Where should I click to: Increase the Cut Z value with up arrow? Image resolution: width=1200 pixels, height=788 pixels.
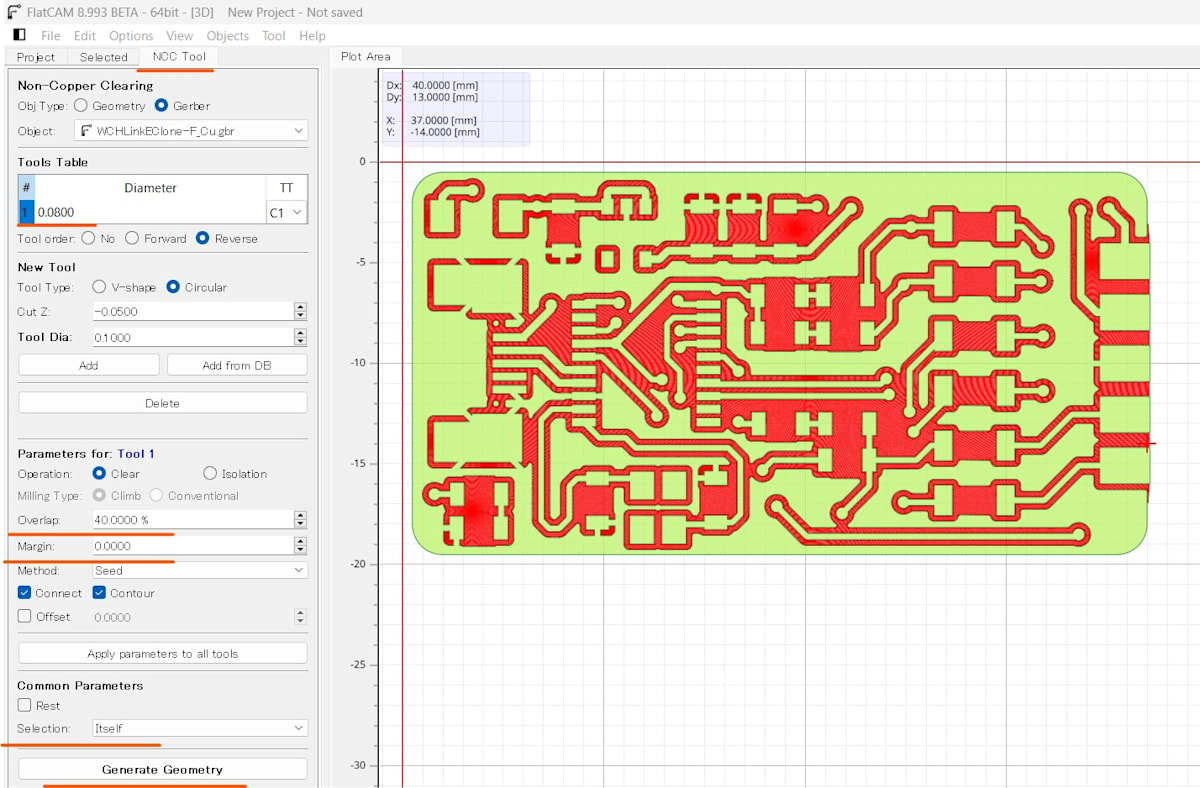300,307
